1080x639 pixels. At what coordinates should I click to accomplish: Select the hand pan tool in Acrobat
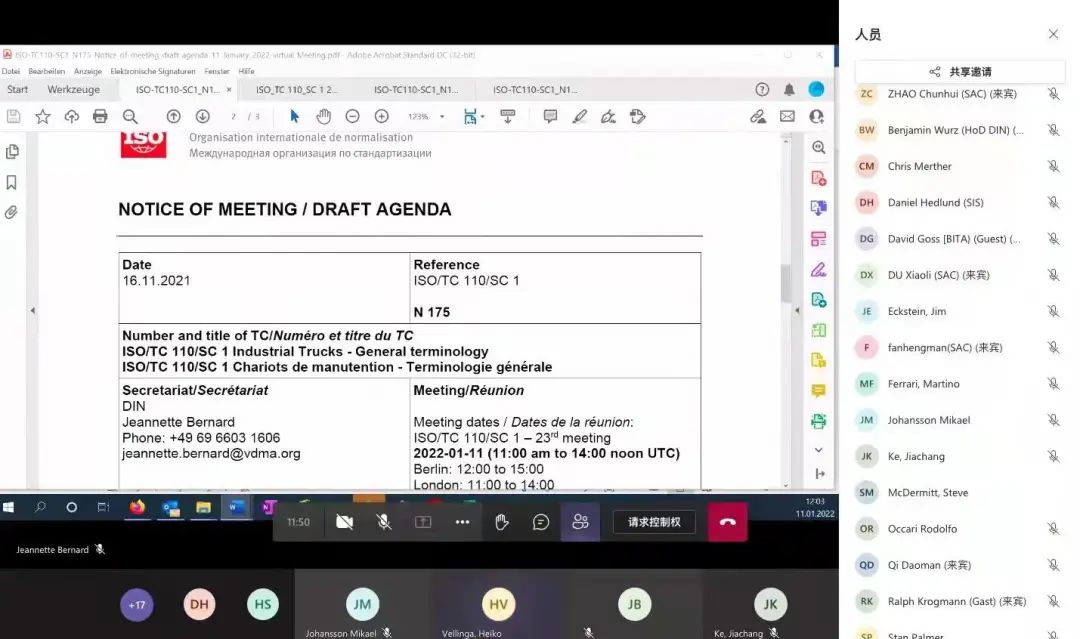pos(323,116)
